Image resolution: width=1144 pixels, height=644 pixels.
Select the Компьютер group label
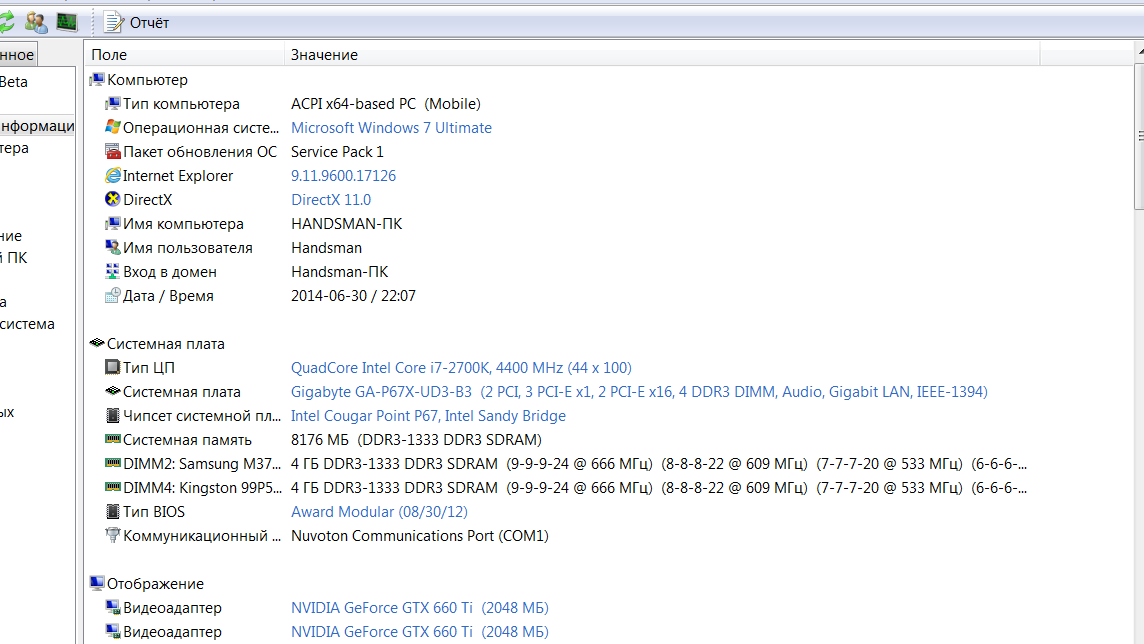coord(147,79)
